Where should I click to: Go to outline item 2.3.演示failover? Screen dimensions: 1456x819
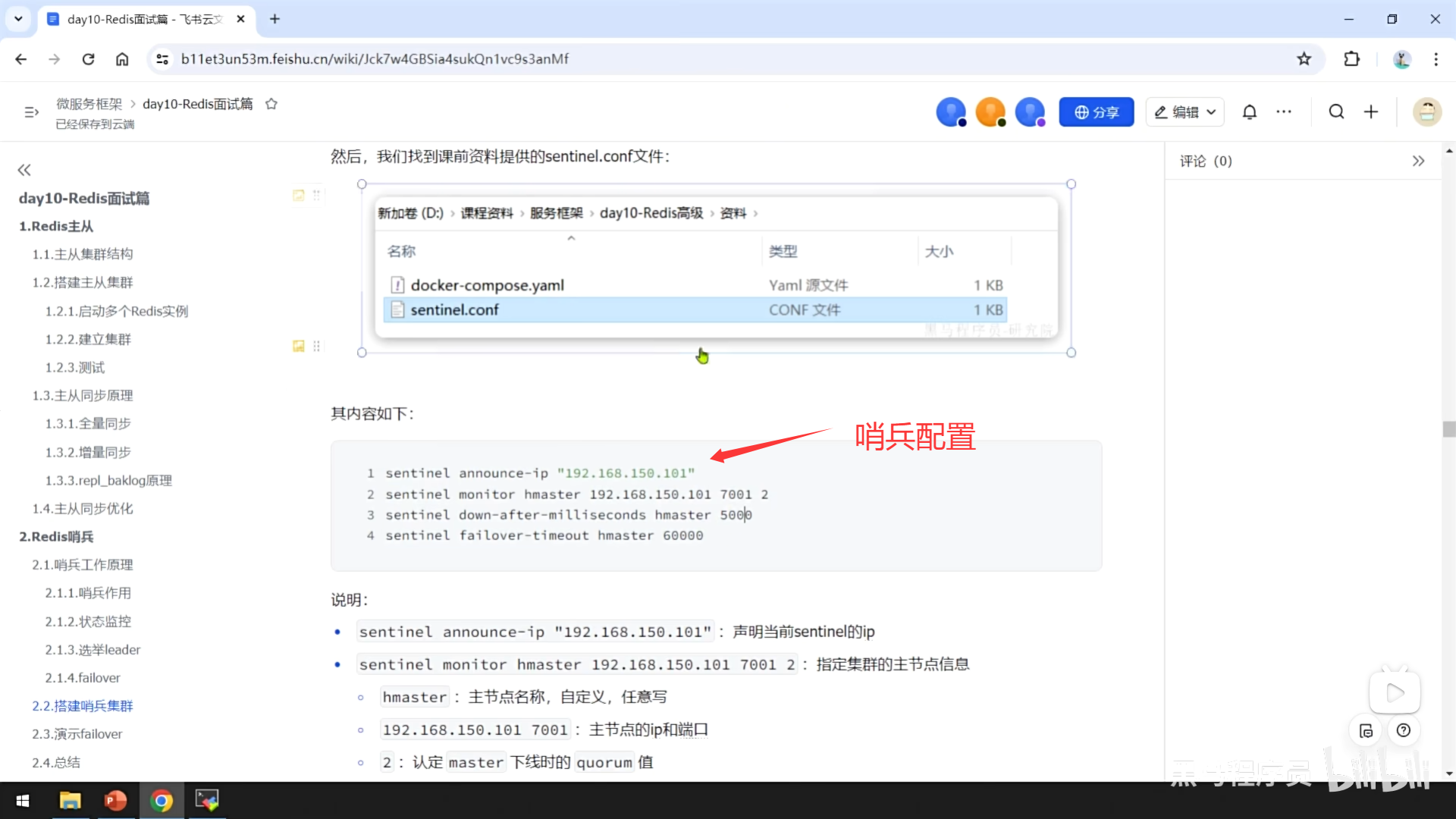tap(77, 733)
